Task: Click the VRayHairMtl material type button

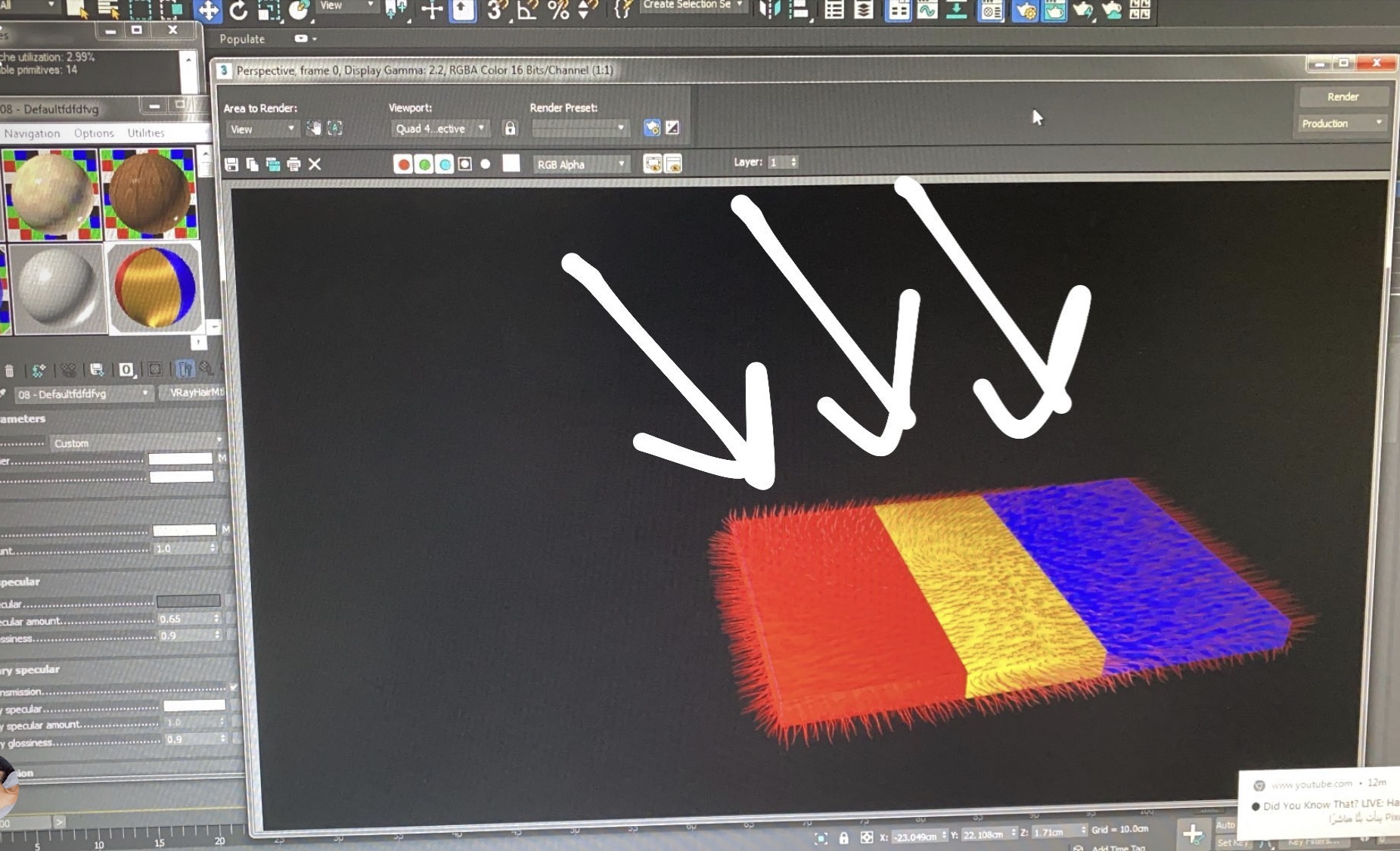Action: point(195,393)
